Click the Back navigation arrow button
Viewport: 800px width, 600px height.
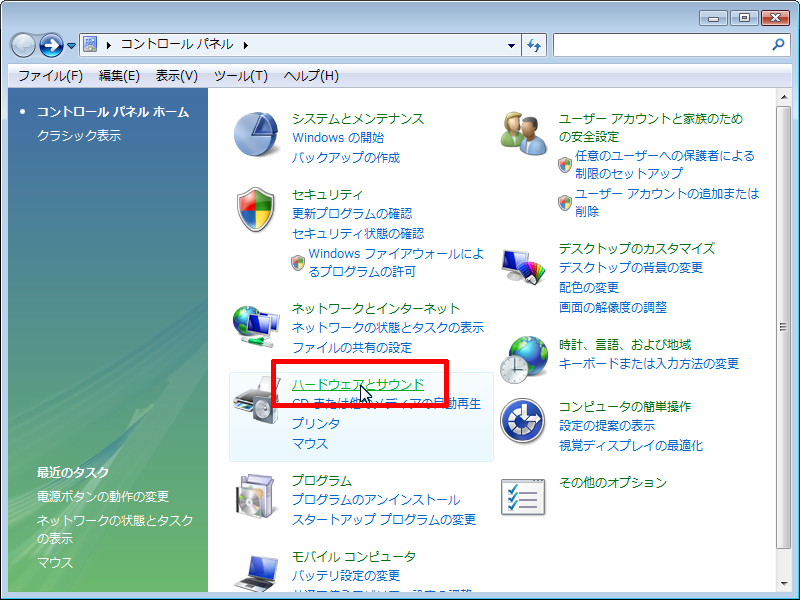[x=23, y=45]
